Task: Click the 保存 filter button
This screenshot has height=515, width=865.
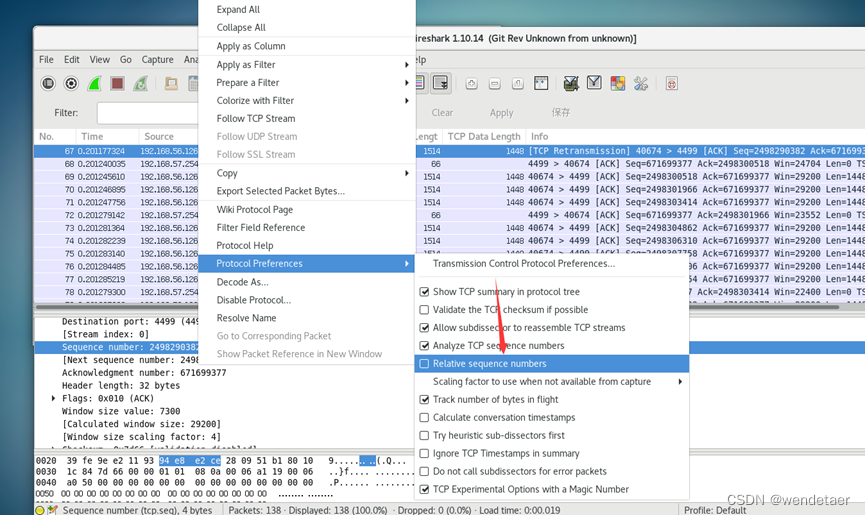Action: click(560, 112)
